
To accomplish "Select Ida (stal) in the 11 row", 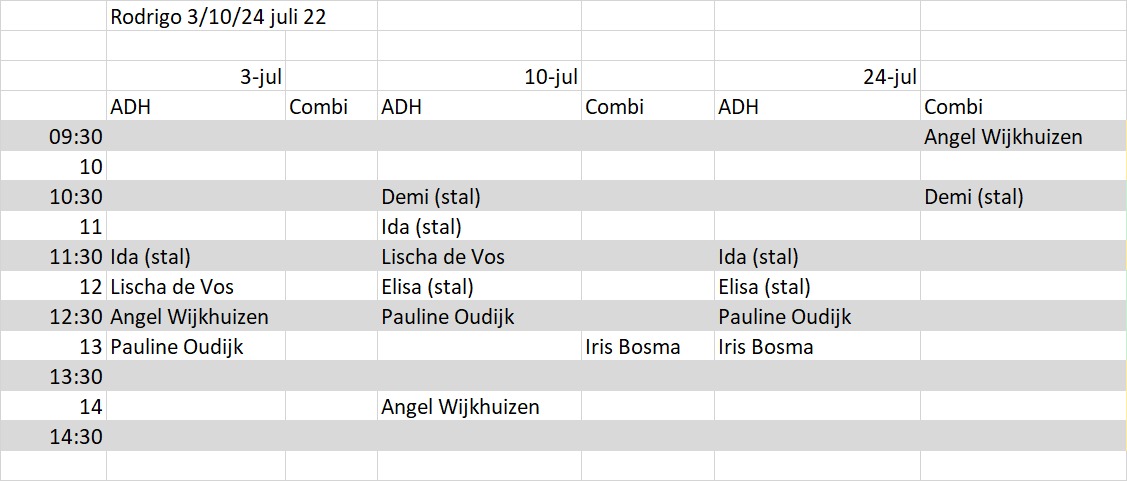I will 420,227.
